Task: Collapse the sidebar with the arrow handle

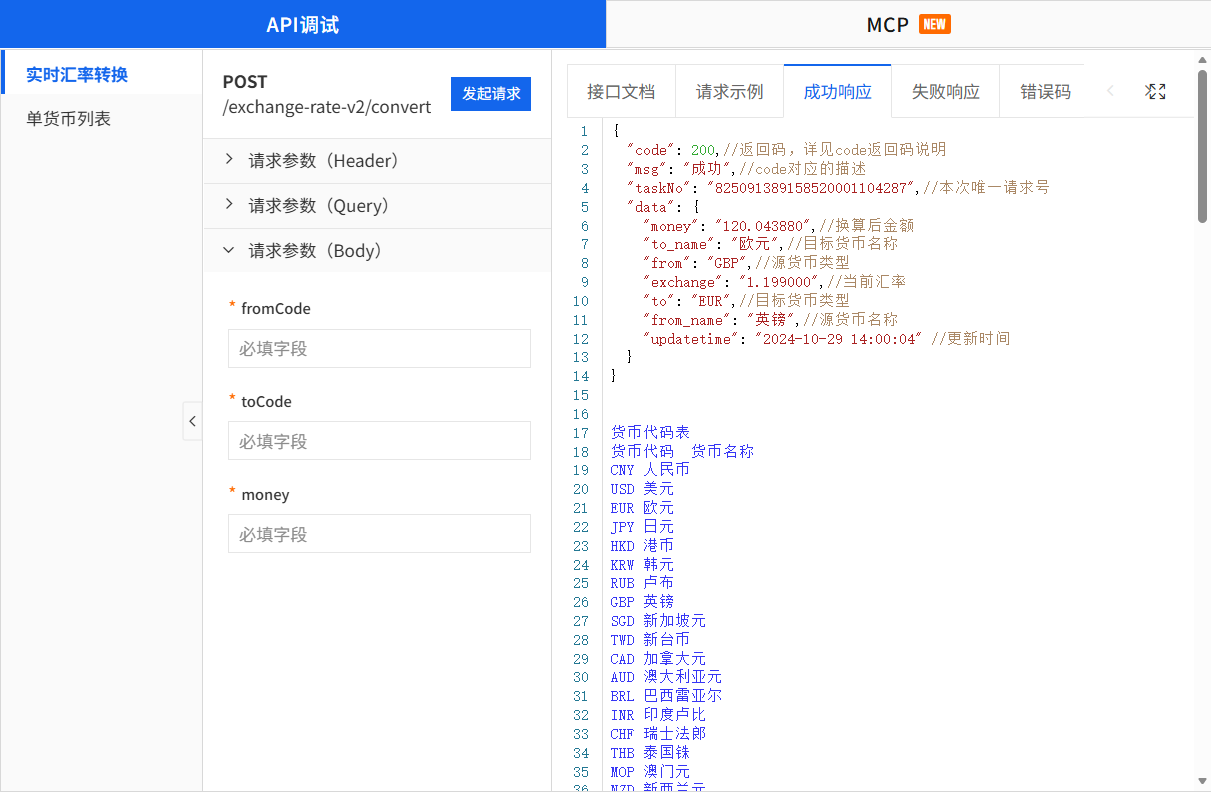Action: pos(192,421)
